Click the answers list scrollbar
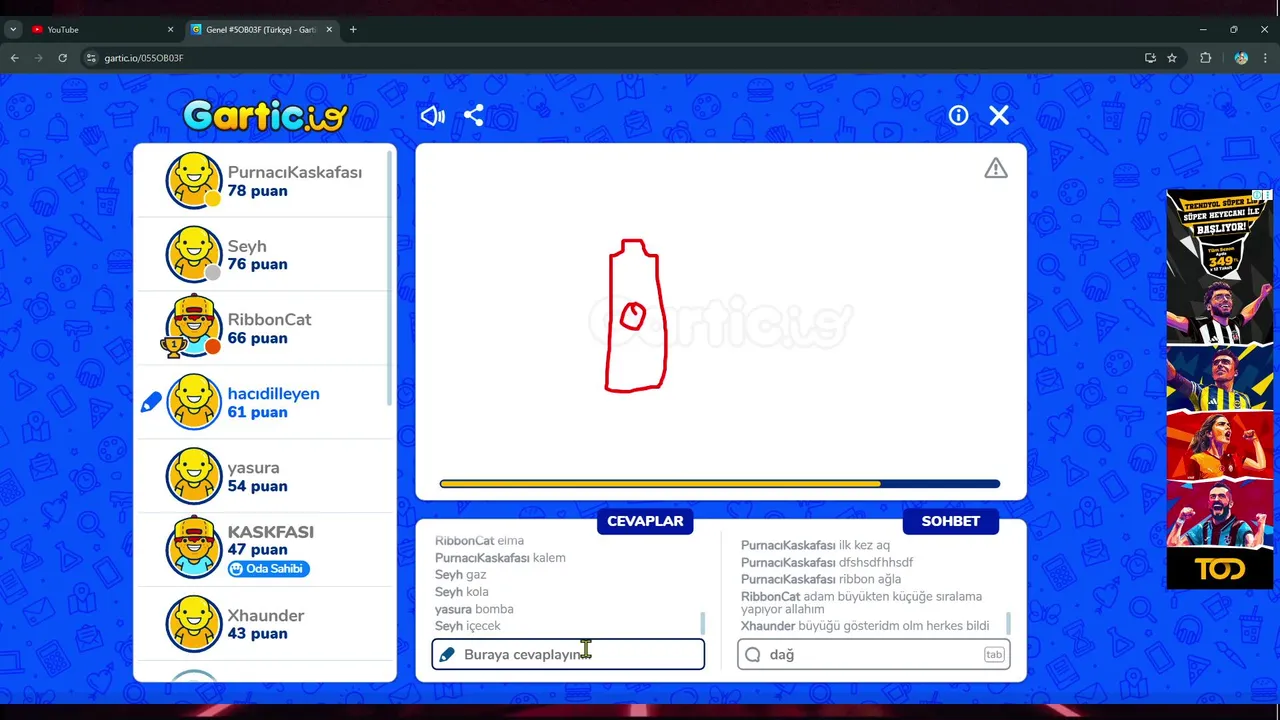 click(702, 623)
